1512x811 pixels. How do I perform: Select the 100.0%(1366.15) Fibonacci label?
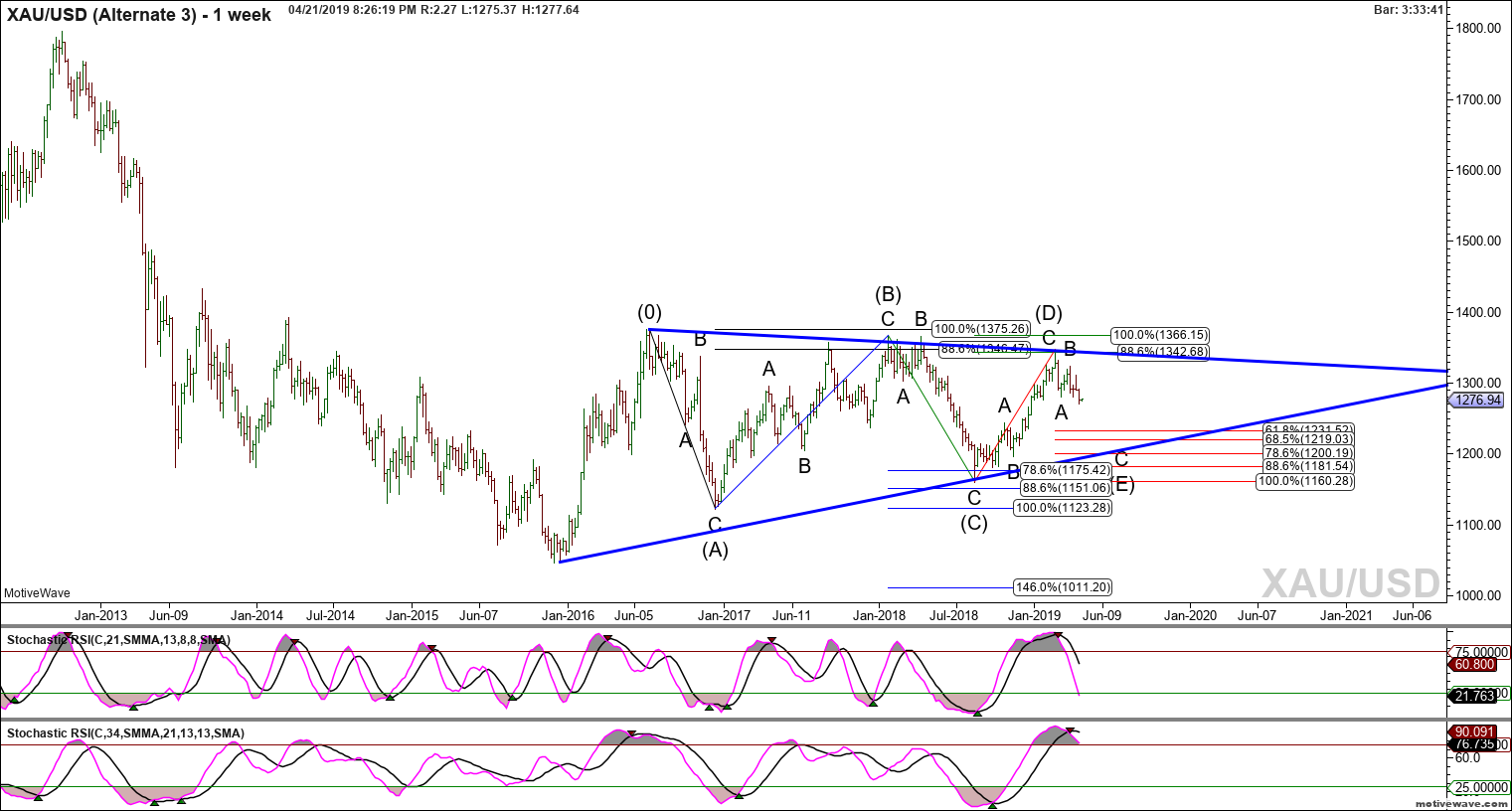tap(1160, 336)
